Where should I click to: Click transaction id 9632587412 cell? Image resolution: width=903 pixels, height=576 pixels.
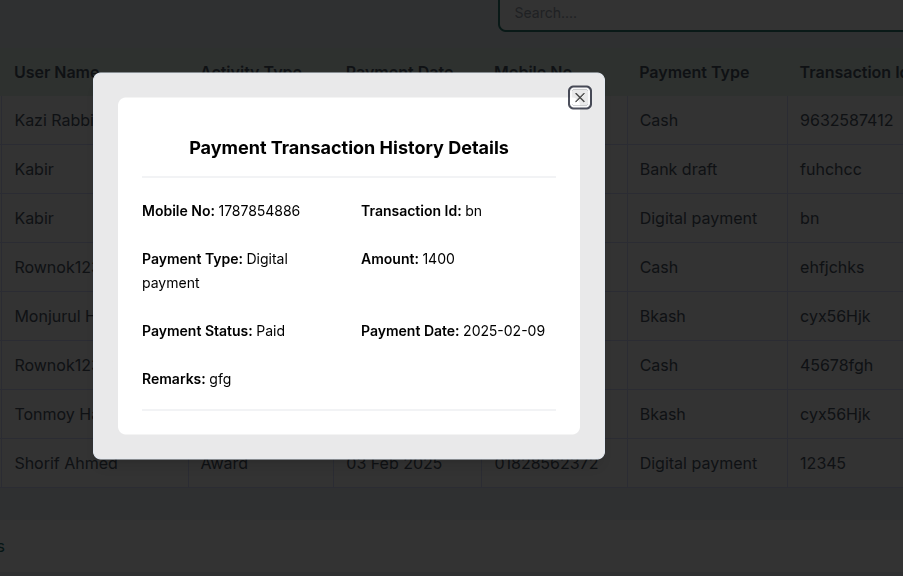(x=846, y=120)
